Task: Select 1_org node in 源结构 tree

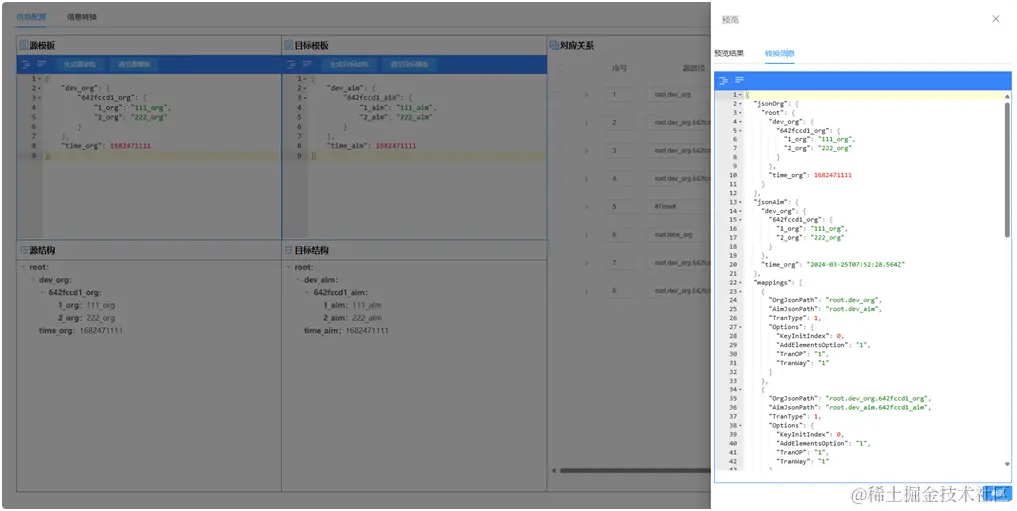Action: pos(86,305)
